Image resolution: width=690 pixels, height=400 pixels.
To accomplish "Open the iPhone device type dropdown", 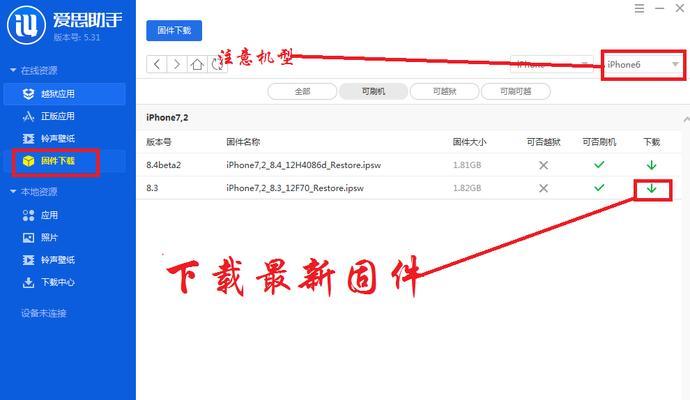I will [x=551, y=65].
